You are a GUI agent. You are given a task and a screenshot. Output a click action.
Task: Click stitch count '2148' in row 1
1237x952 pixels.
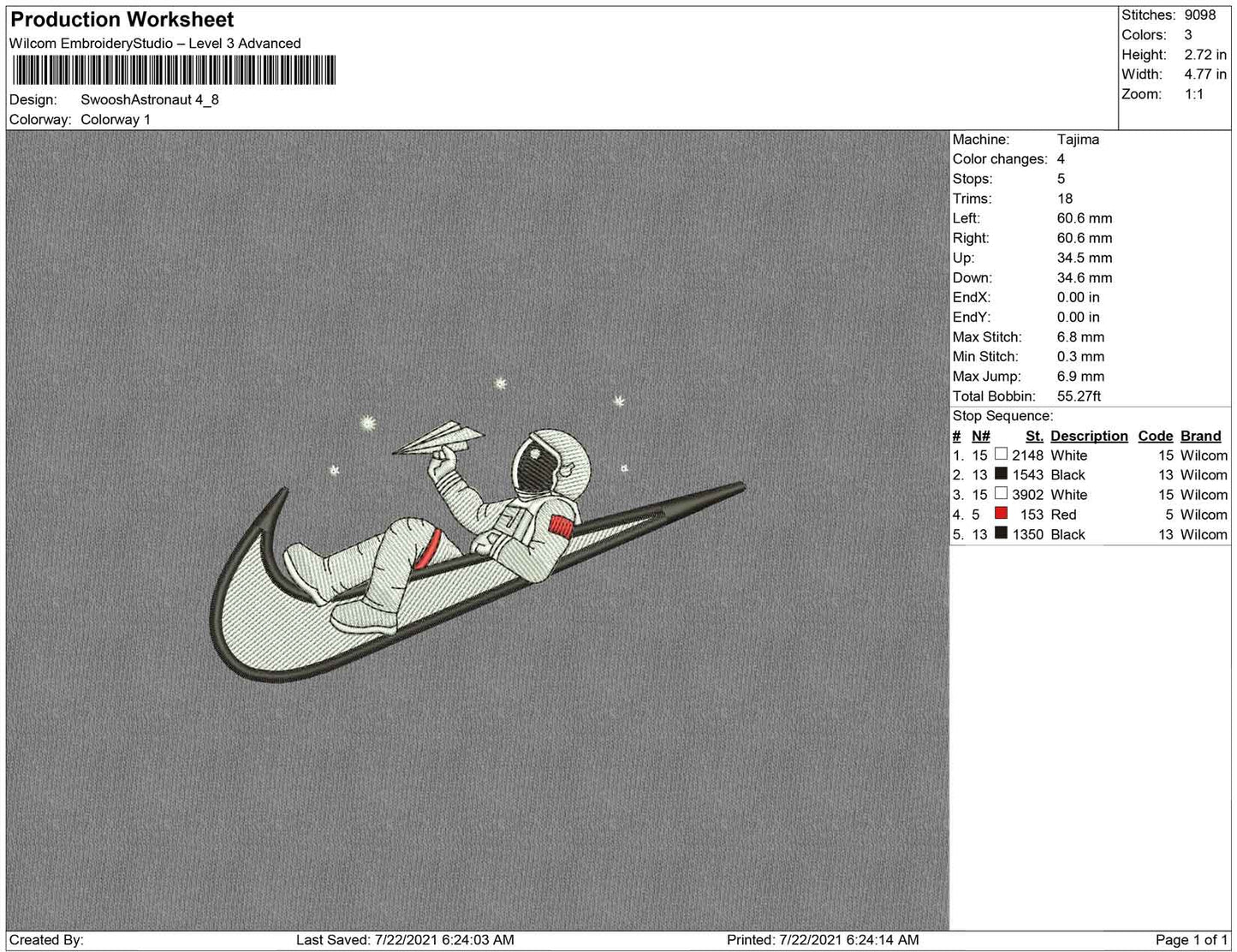pos(1027,455)
